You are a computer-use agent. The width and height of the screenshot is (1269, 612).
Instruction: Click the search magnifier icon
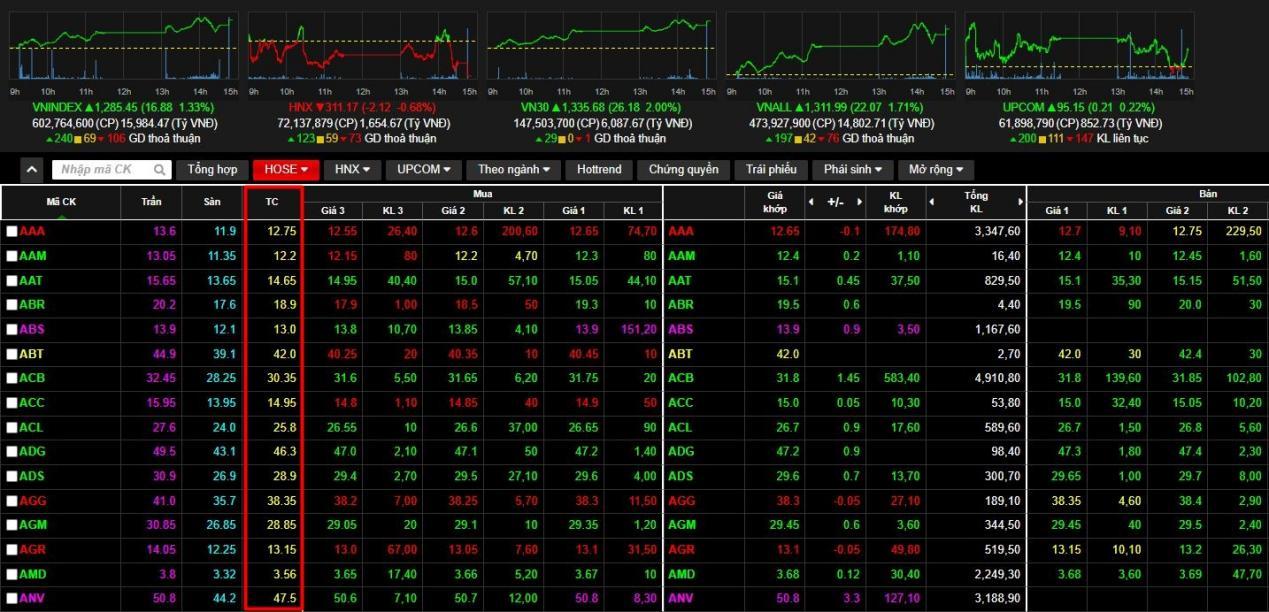[160, 170]
